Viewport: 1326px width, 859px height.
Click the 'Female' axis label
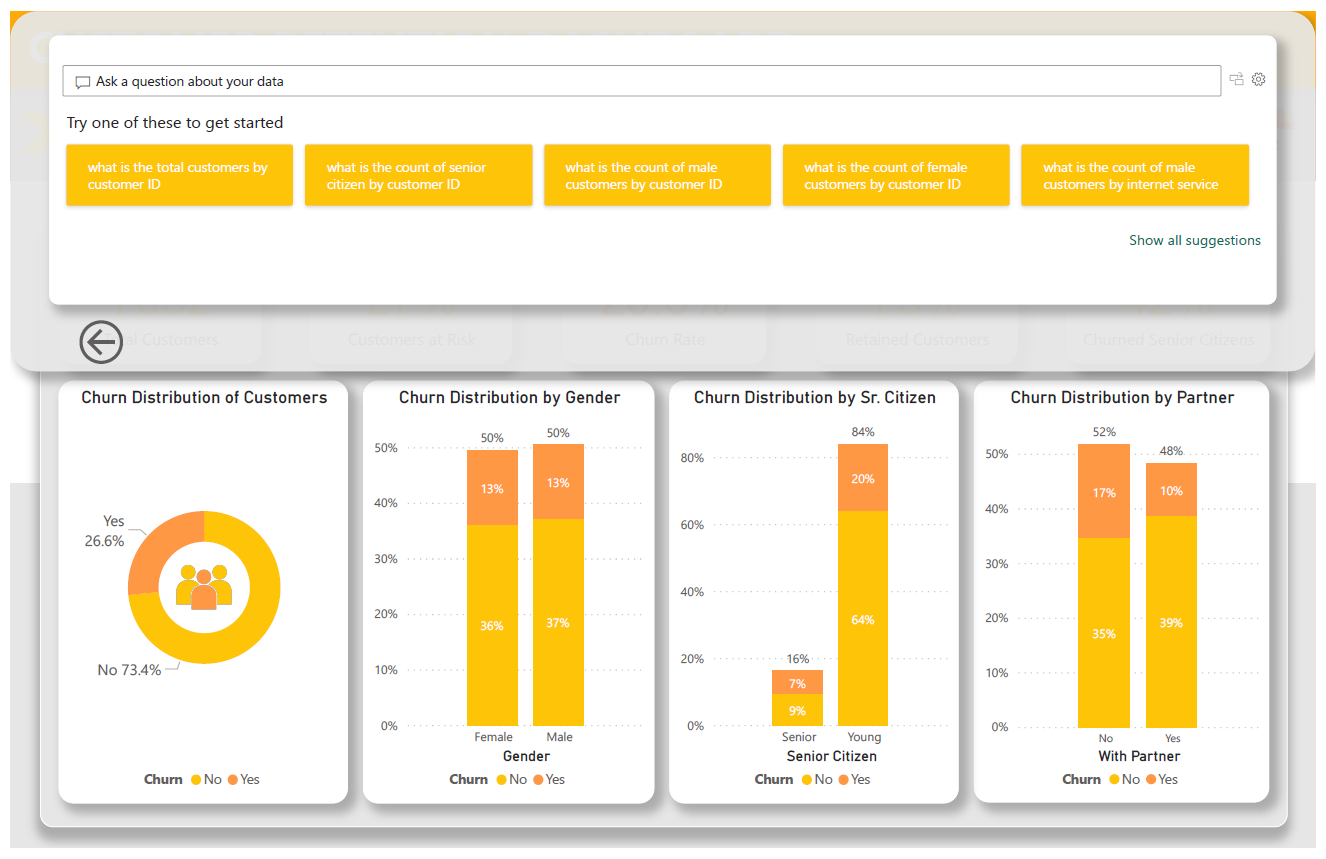point(493,737)
